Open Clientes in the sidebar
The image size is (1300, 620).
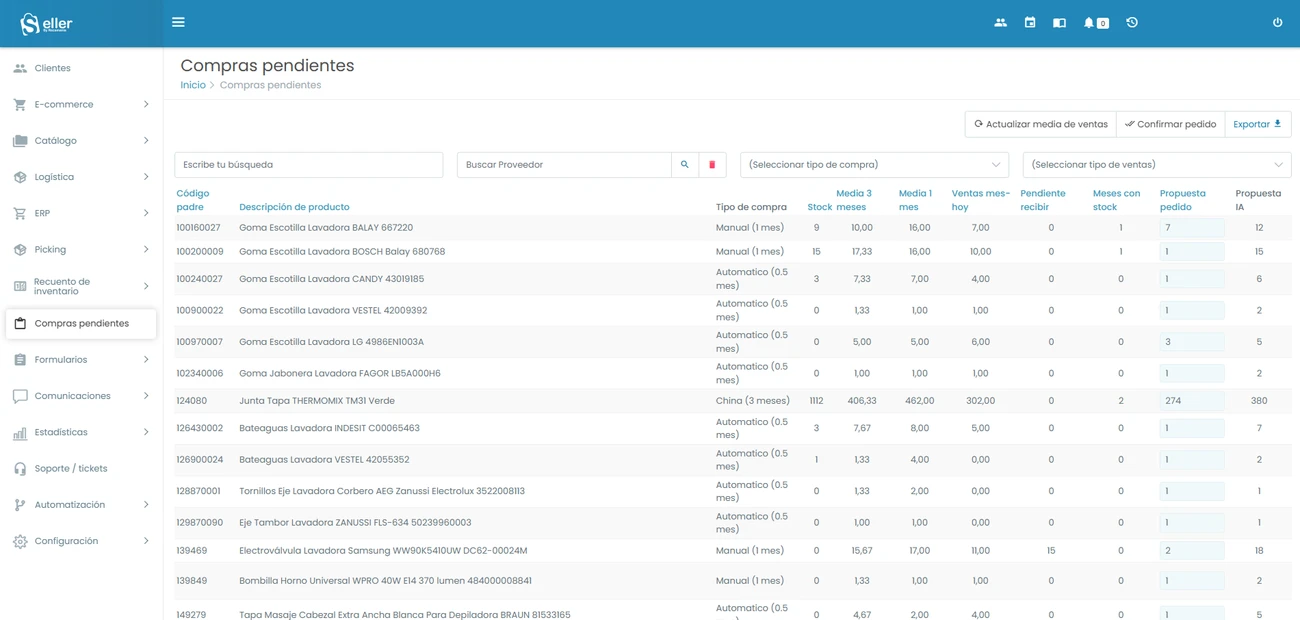(53, 68)
